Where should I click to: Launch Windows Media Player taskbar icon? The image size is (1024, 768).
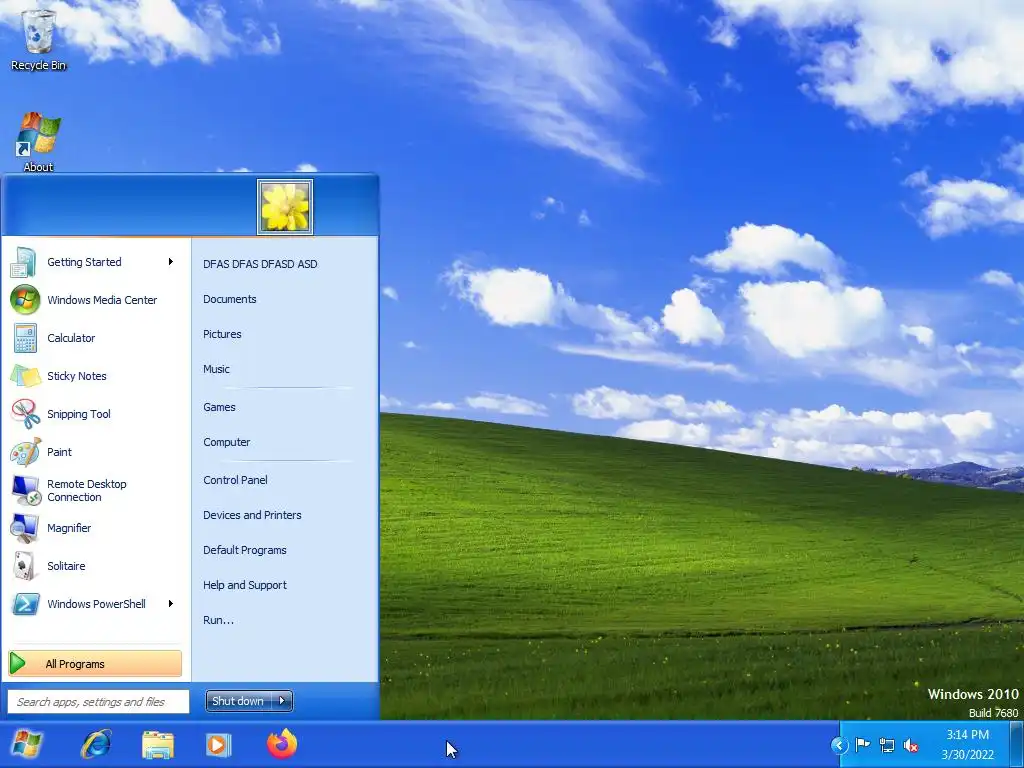[x=219, y=744]
